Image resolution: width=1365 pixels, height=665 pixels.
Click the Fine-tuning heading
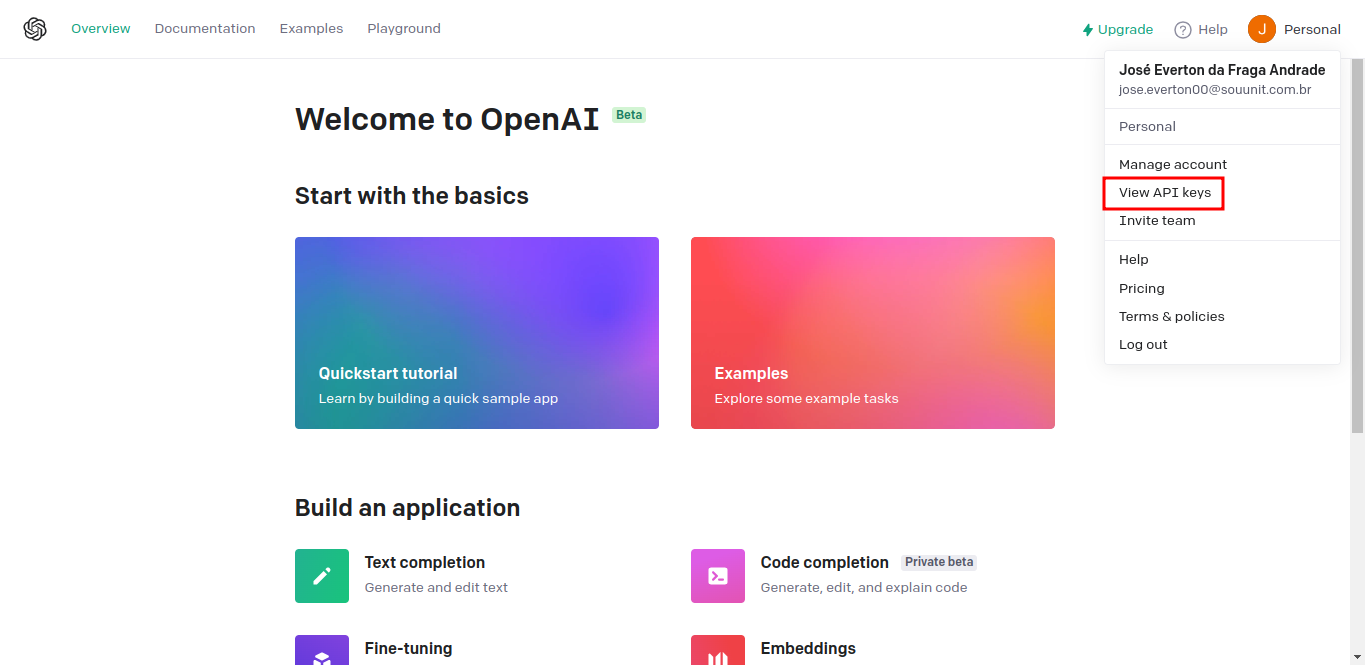click(408, 648)
